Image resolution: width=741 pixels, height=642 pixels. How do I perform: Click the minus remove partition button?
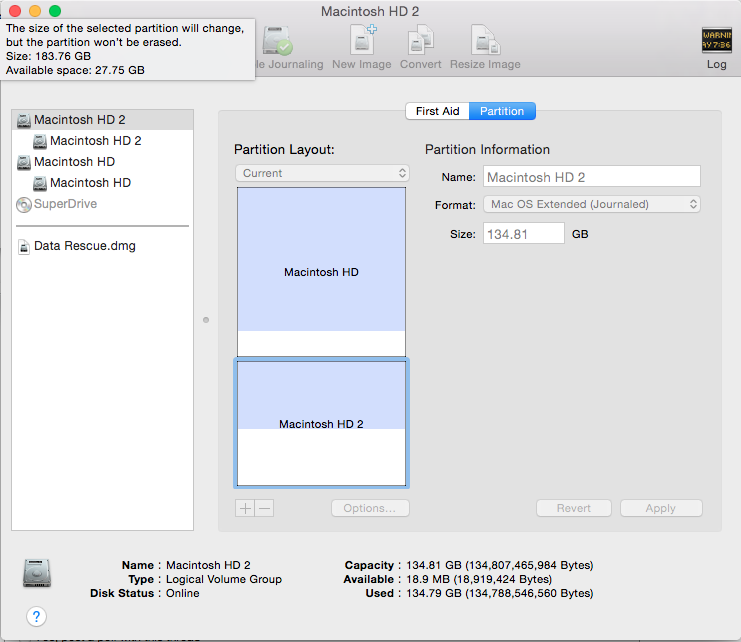click(x=265, y=508)
